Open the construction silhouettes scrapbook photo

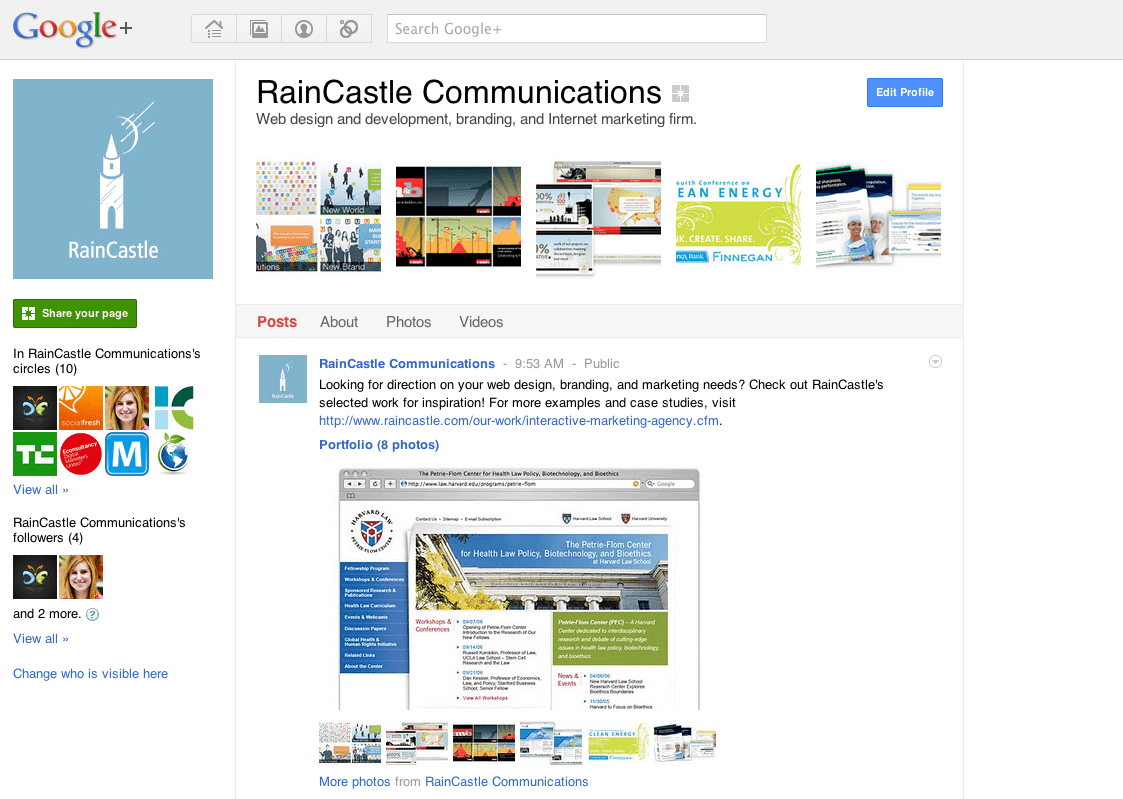tap(458, 216)
